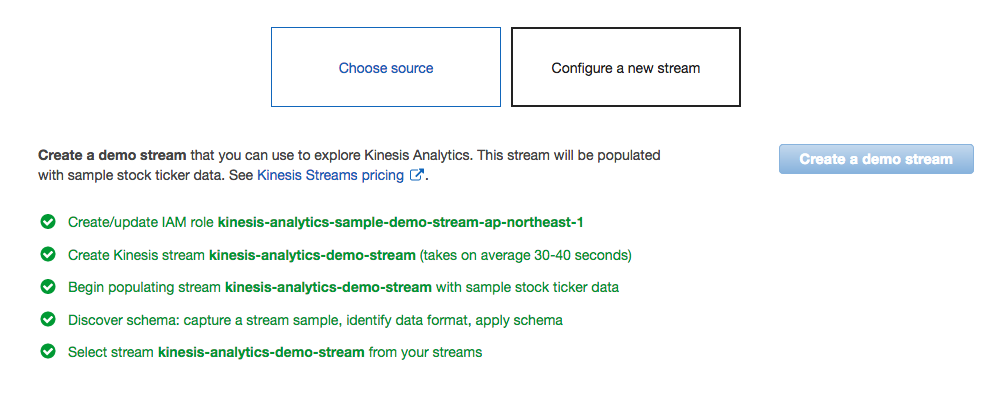Click the "from your streams" text
Screen dimensions: 1004x401
click(x=425, y=352)
